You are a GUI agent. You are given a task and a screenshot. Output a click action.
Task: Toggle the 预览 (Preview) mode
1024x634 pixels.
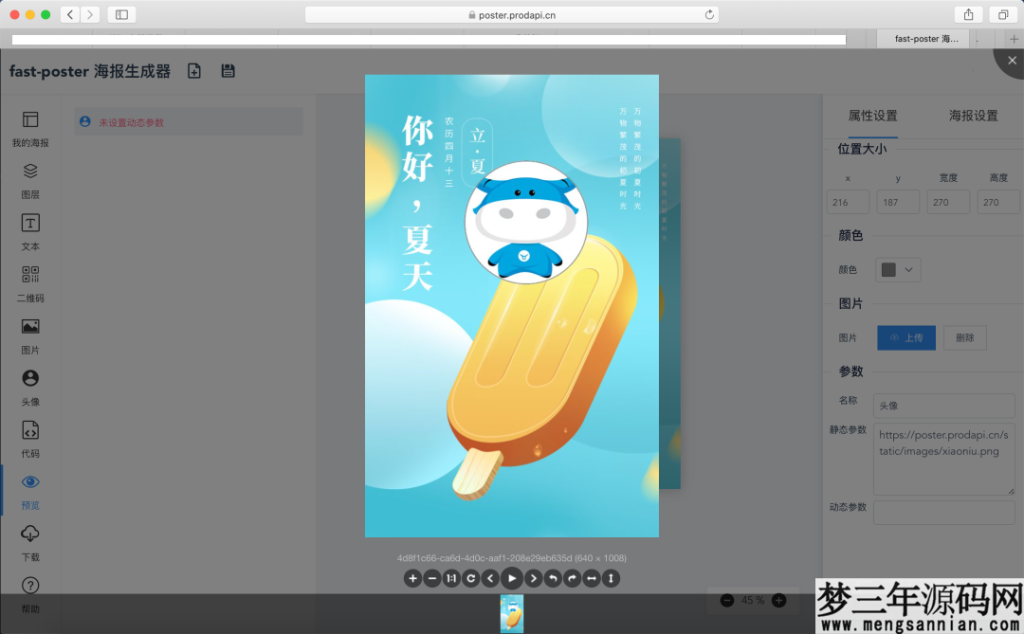(x=30, y=491)
